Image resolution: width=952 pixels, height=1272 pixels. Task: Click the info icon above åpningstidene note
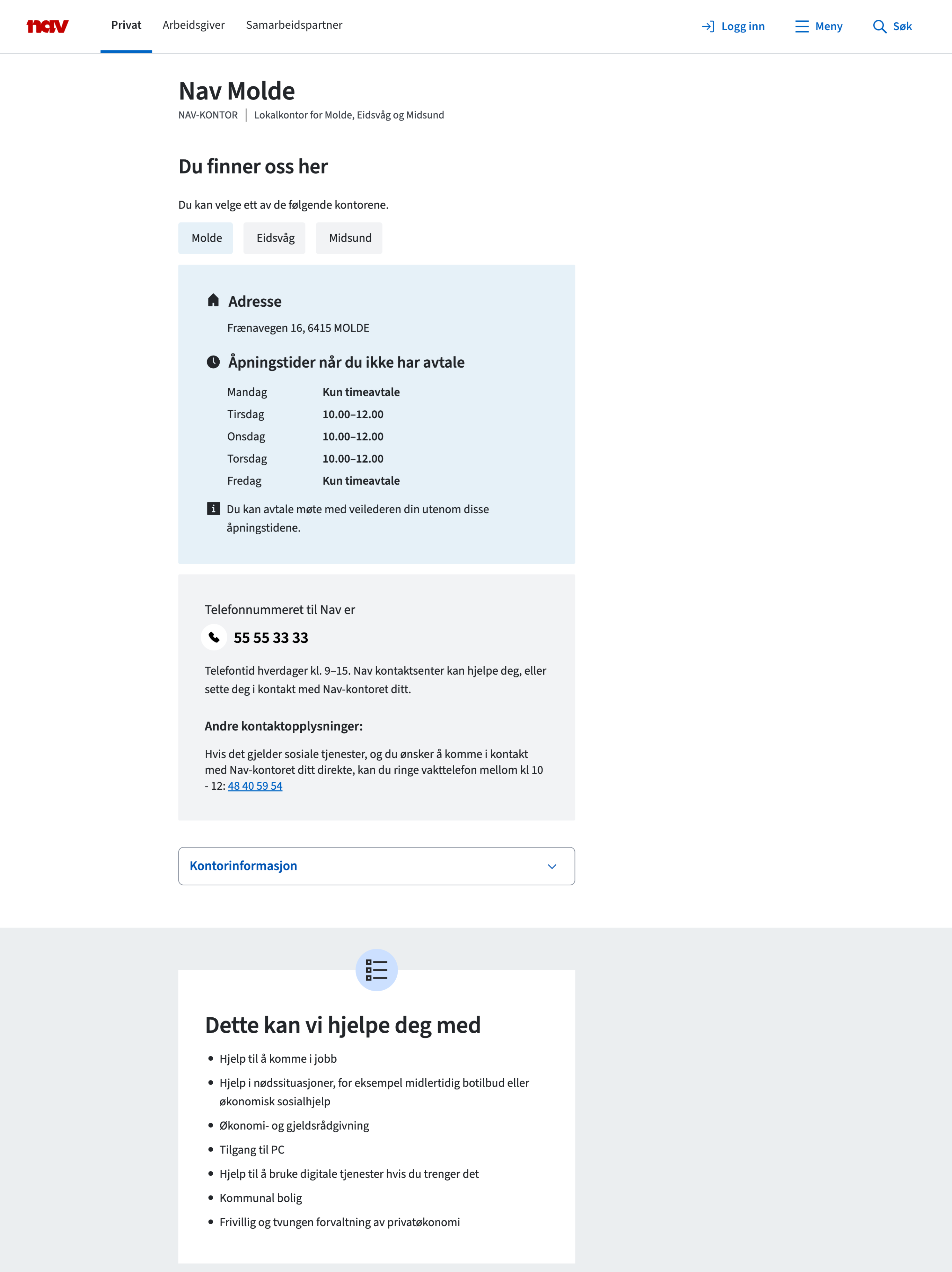tap(213, 508)
